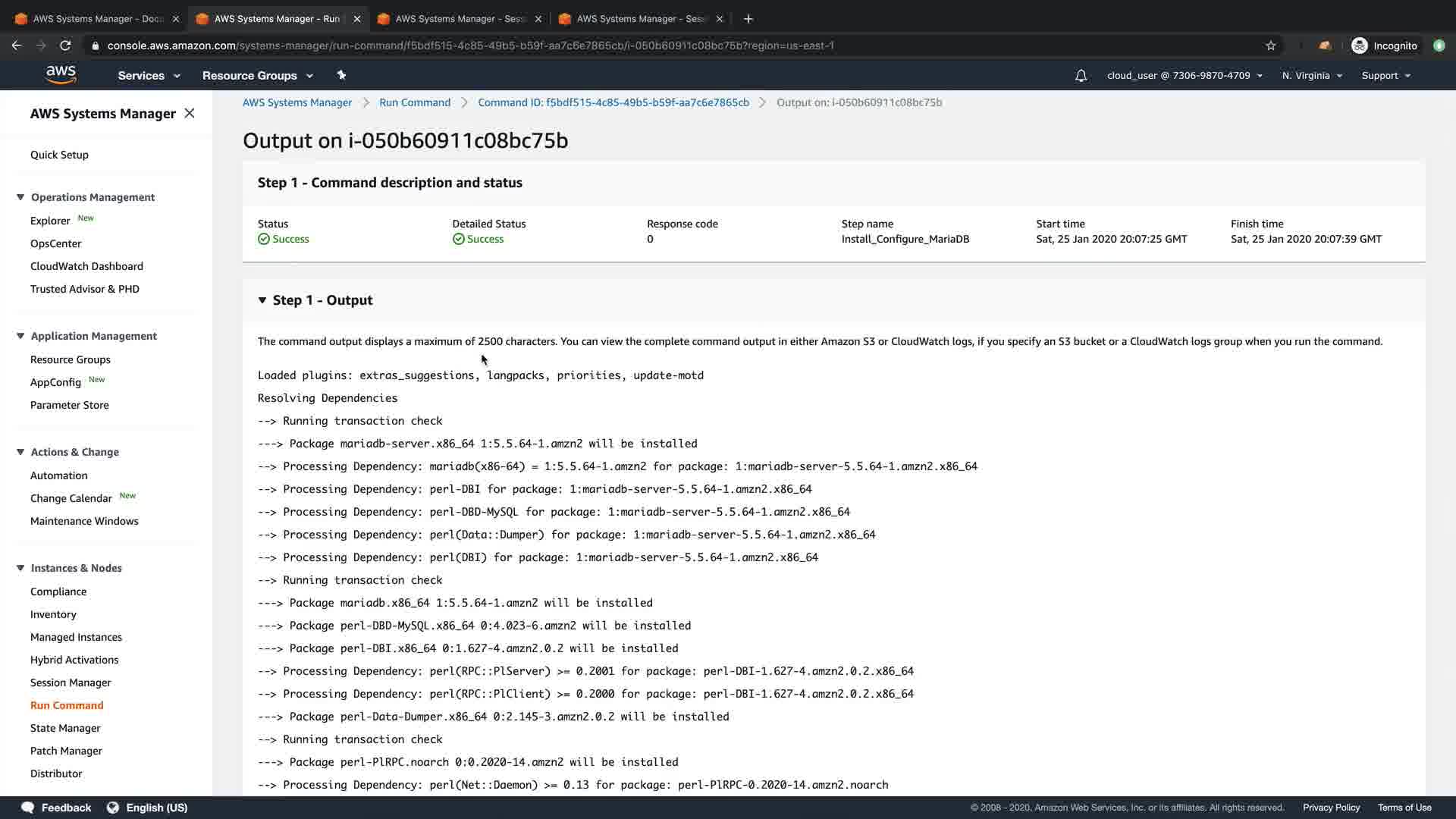Open the Services dropdown menu
Viewport: 1456px width, 819px height.
(149, 76)
